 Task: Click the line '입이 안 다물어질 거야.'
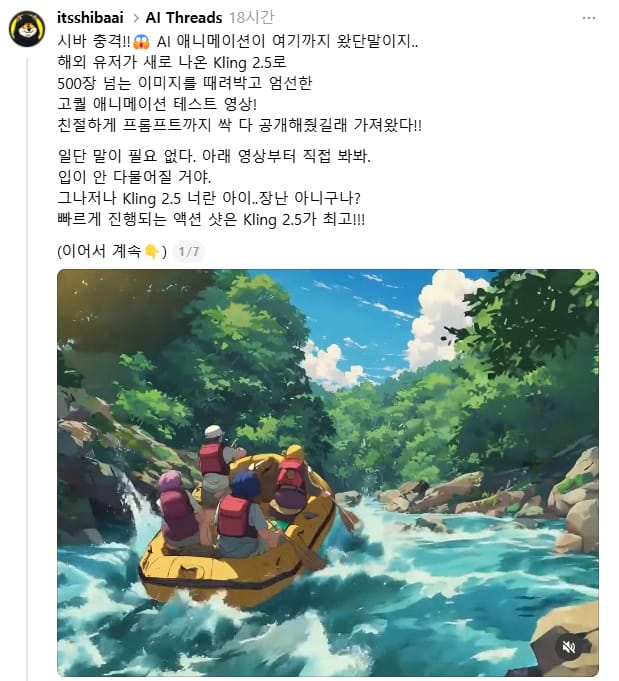pyautogui.click(x=134, y=177)
